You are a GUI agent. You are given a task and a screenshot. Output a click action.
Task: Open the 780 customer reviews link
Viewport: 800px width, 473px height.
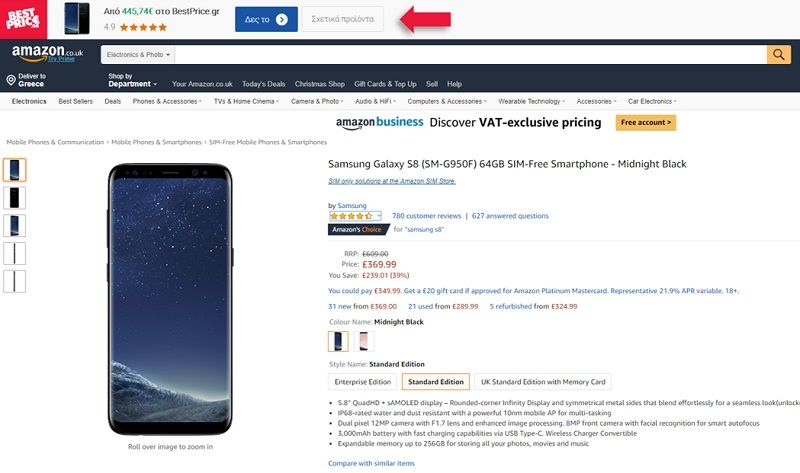tap(426, 216)
